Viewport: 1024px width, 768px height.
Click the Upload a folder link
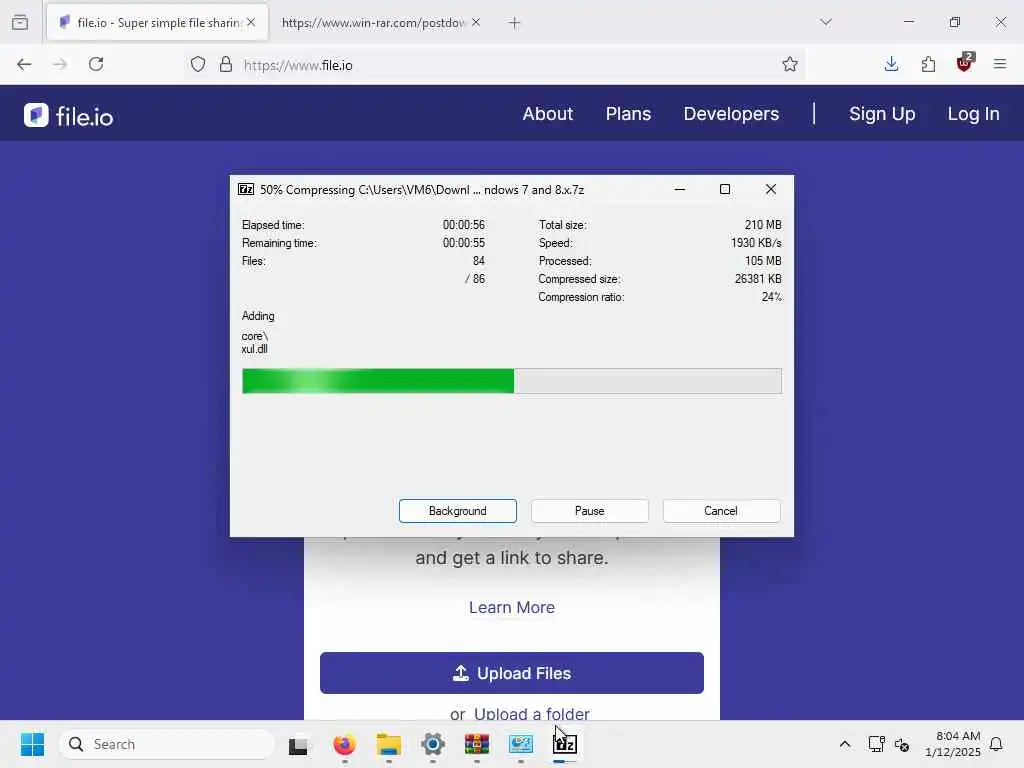[x=532, y=714]
